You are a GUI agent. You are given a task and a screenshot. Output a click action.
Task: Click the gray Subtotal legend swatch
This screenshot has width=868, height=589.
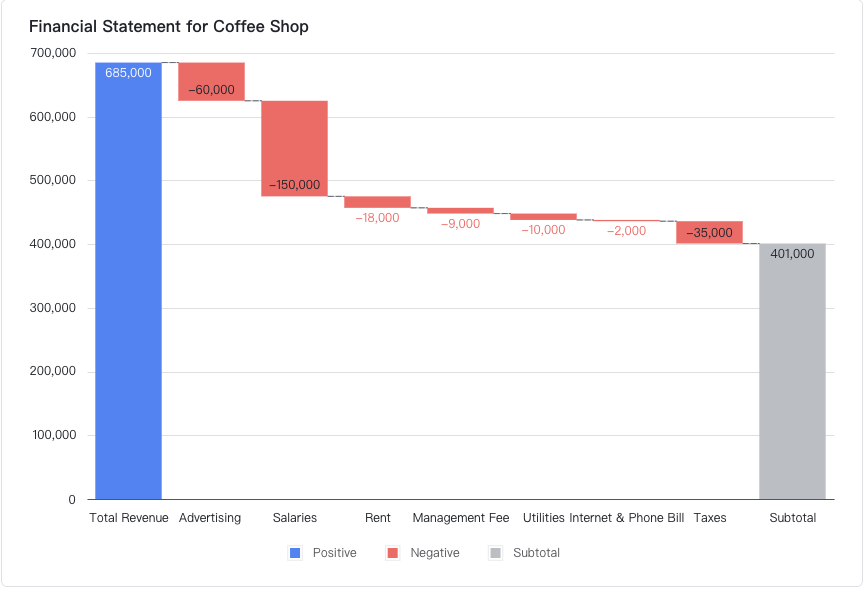point(495,553)
